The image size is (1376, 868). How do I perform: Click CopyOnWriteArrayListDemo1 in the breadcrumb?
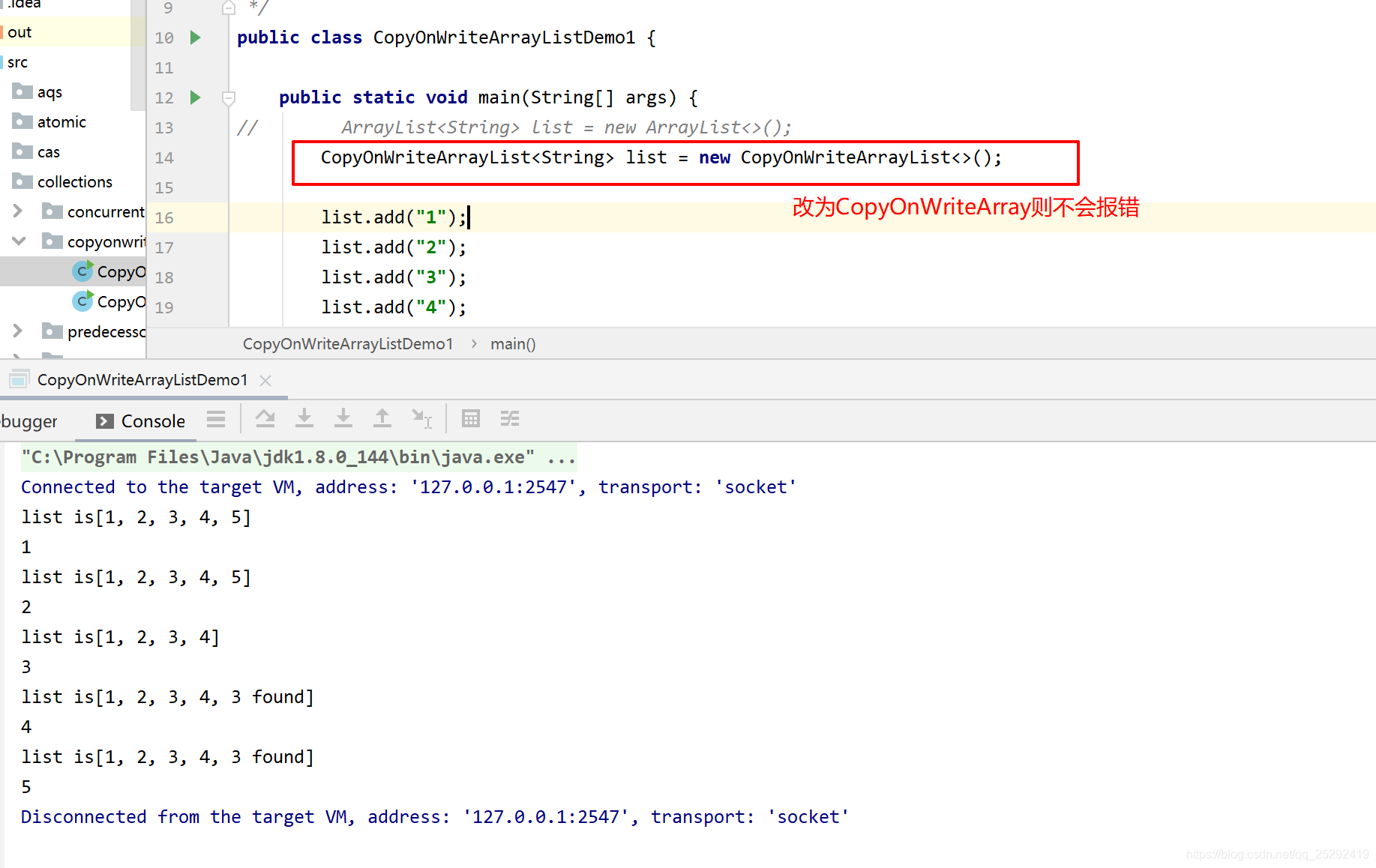(x=348, y=344)
